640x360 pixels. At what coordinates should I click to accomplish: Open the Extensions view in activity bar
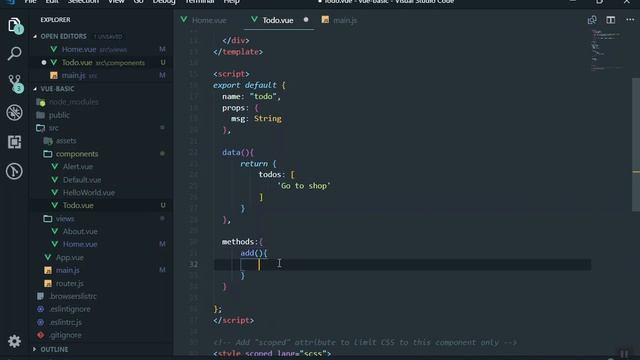14,142
